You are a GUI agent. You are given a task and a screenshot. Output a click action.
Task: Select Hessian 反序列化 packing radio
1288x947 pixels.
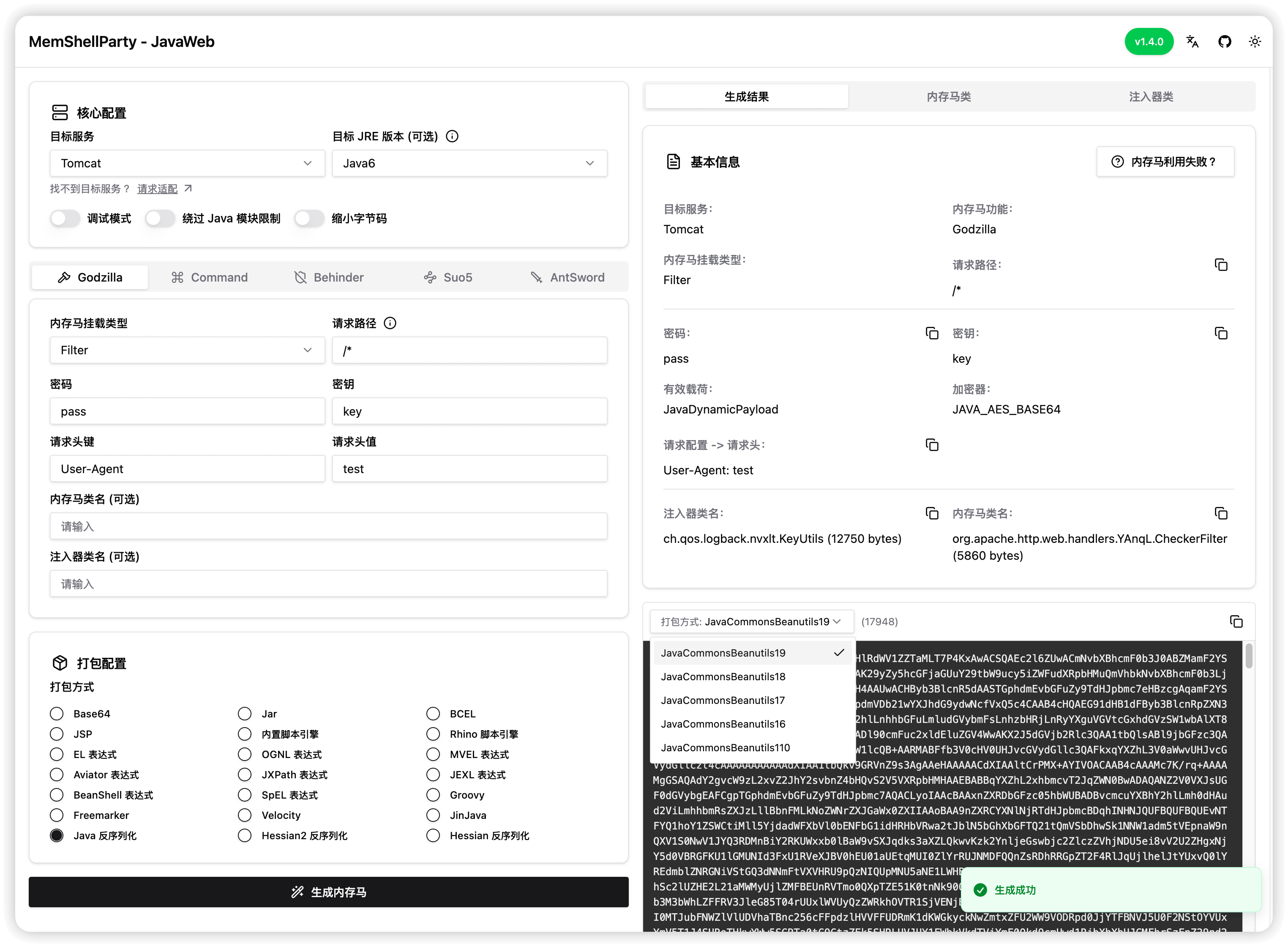pos(433,836)
